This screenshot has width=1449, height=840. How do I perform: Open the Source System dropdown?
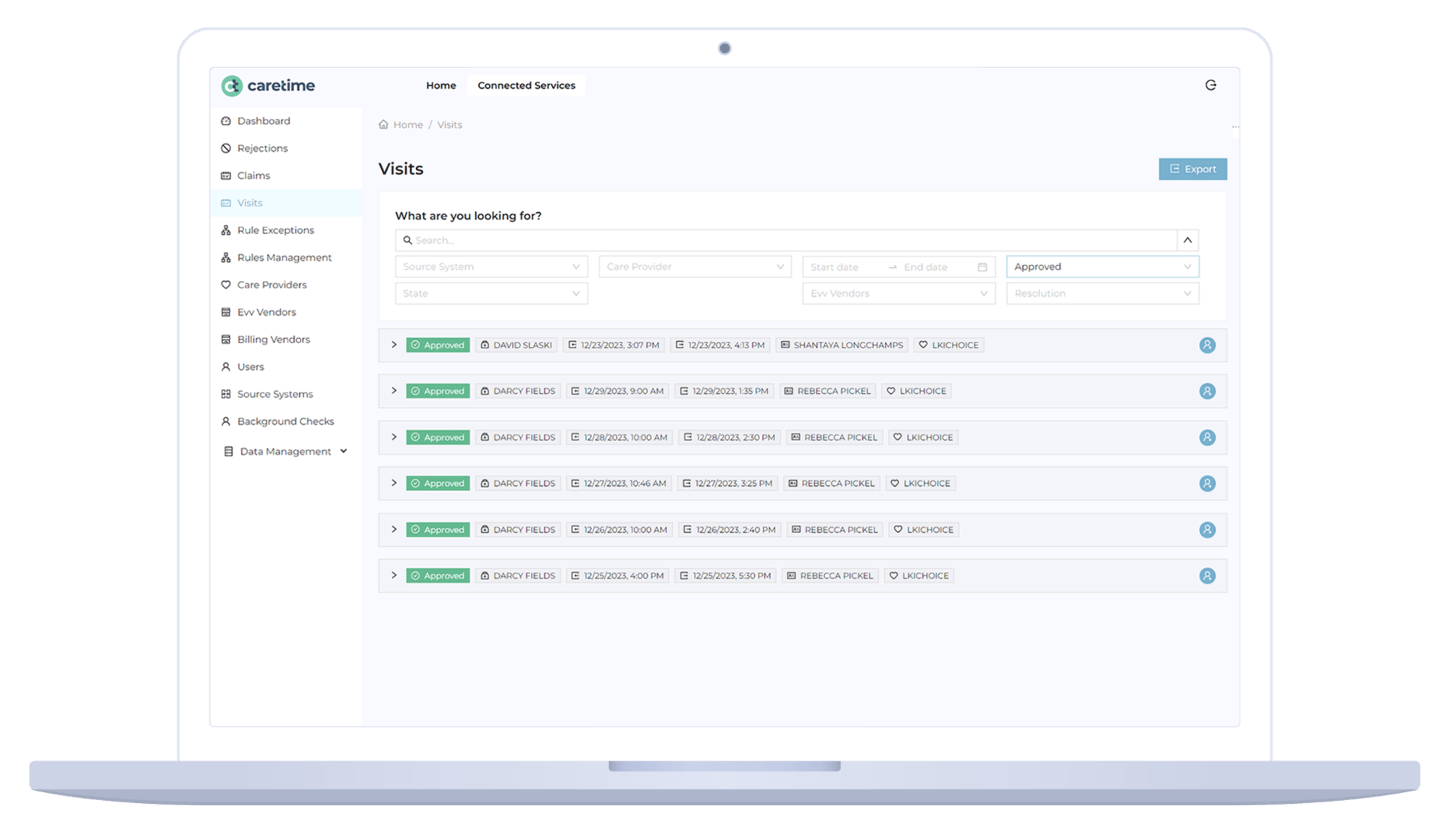point(491,266)
